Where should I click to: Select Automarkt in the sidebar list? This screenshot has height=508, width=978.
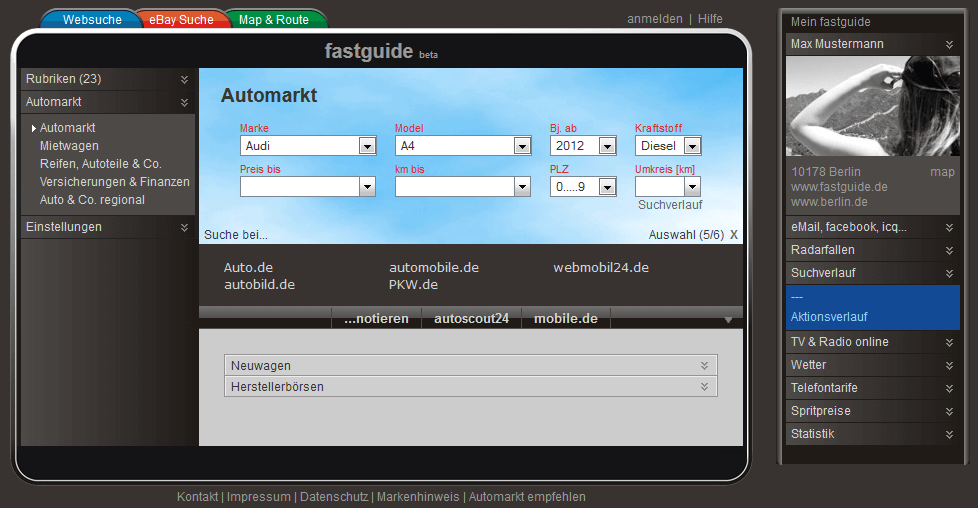click(67, 128)
